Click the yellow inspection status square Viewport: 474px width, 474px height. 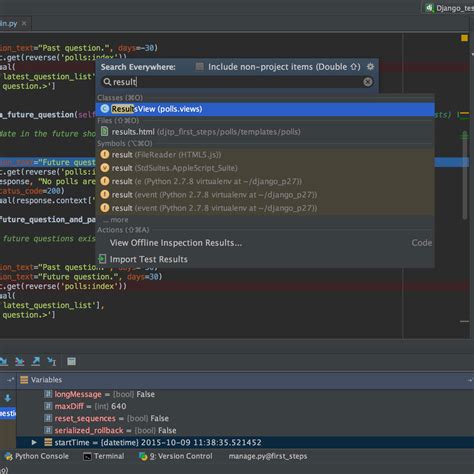[464, 38]
